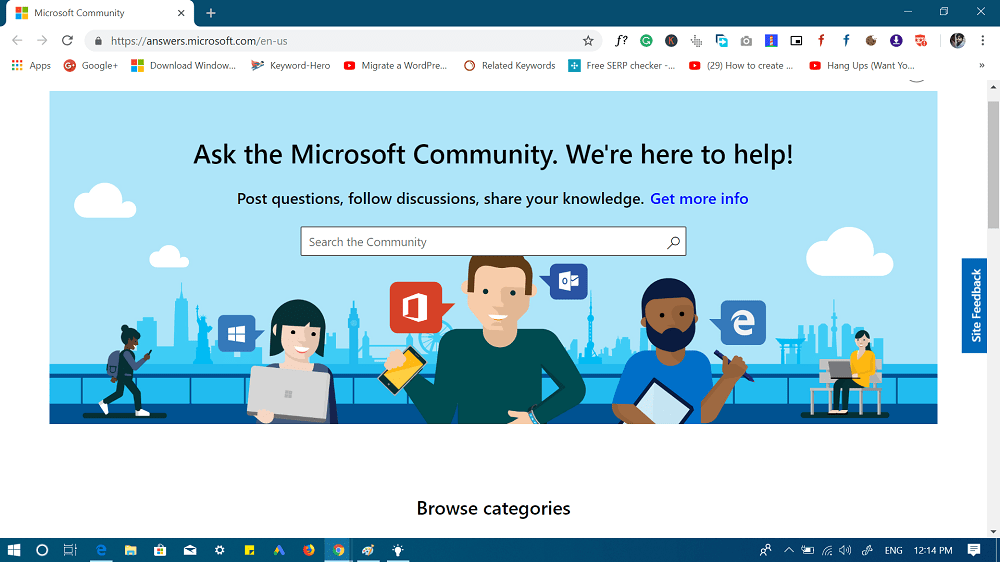1000x562 pixels.
Task: Open Windows Settings gear in taskbar
Action: (219, 550)
